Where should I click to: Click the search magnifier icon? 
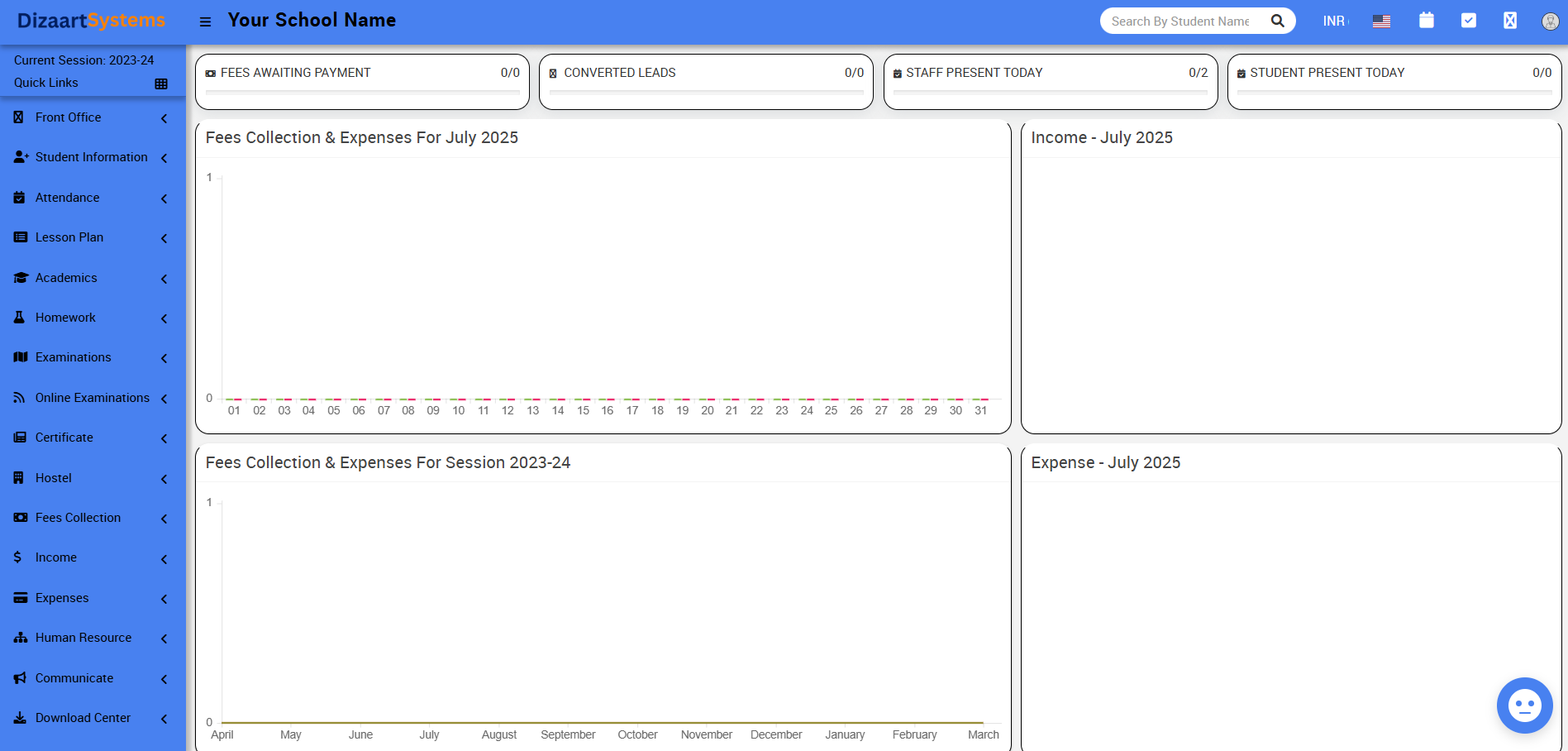tap(1277, 20)
